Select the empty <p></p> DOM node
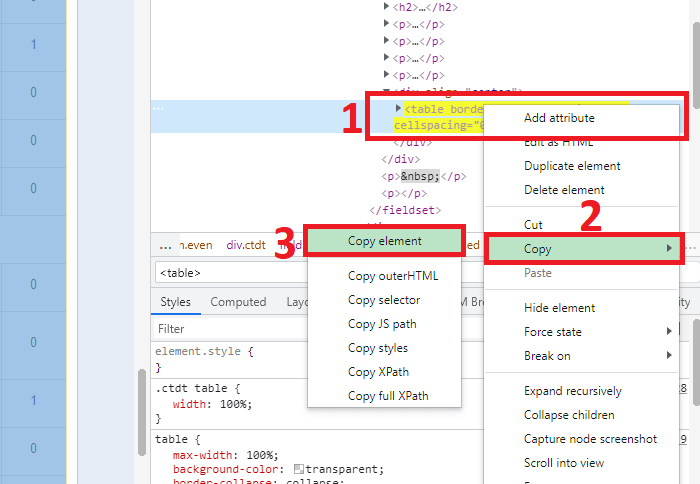 pos(404,193)
